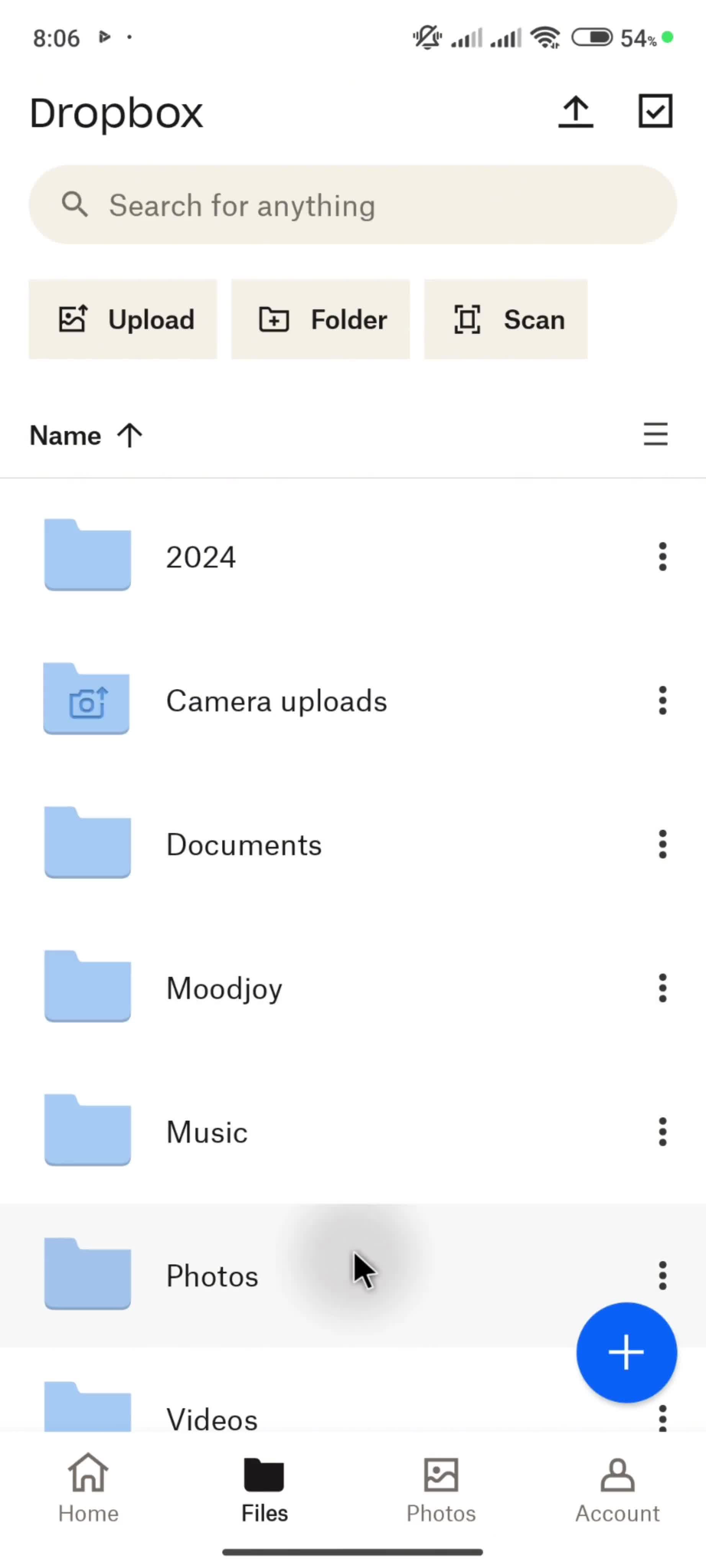The height and width of the screenshot is (1568, 706).
Task: Create a new Folder button
Action: [321, 320]
